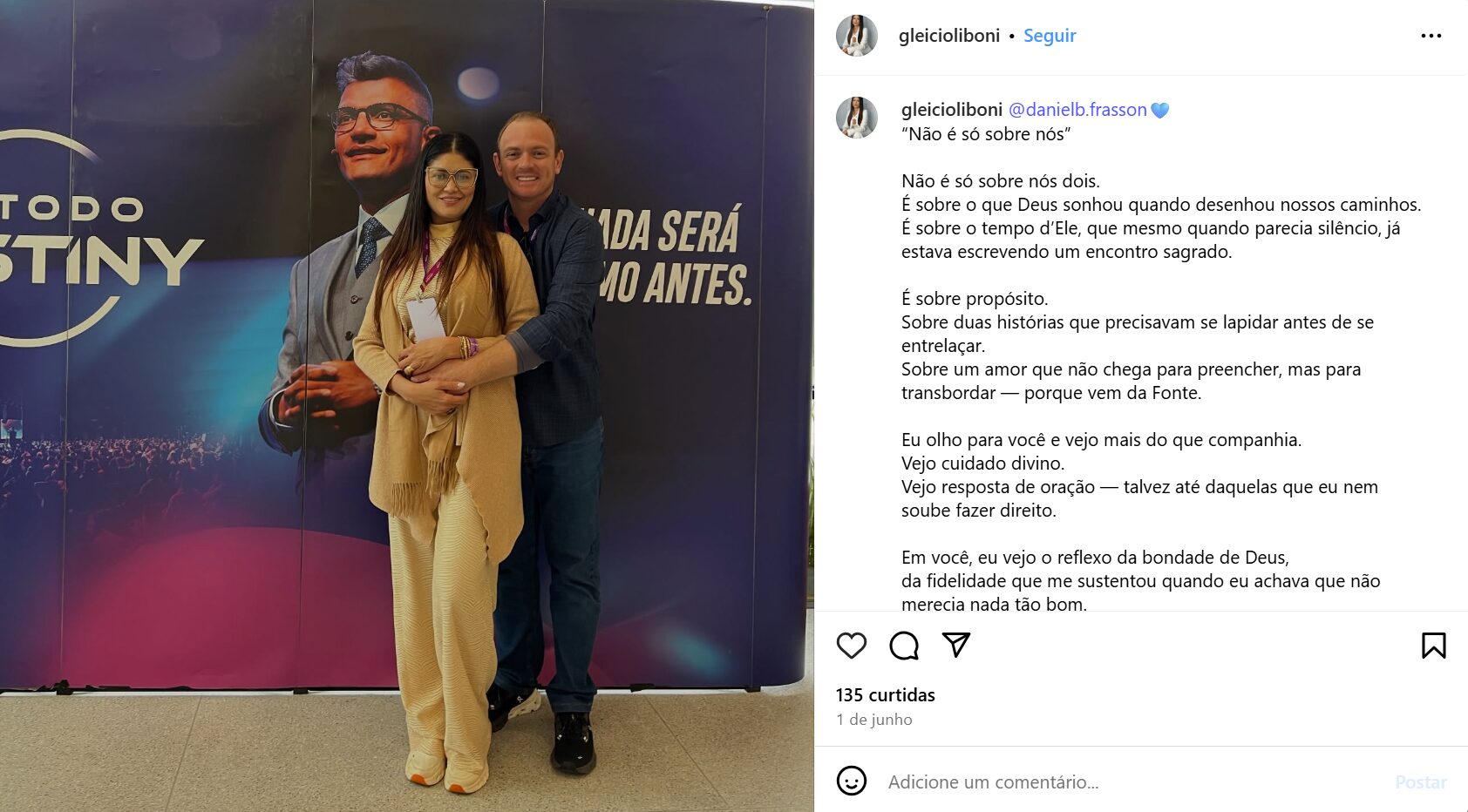
Task: Open more options three-dot menu
Action: pyautogui.click(x=1431, y=36)
